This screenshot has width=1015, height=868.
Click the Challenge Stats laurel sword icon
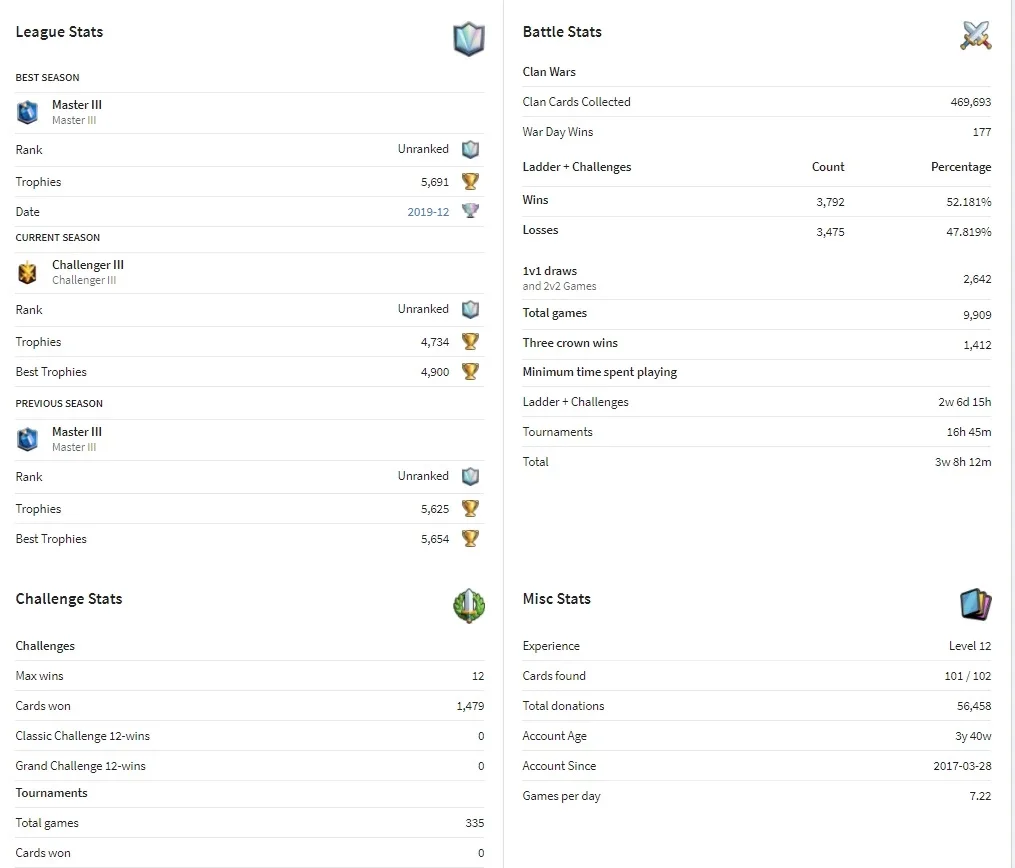point(469,606)
